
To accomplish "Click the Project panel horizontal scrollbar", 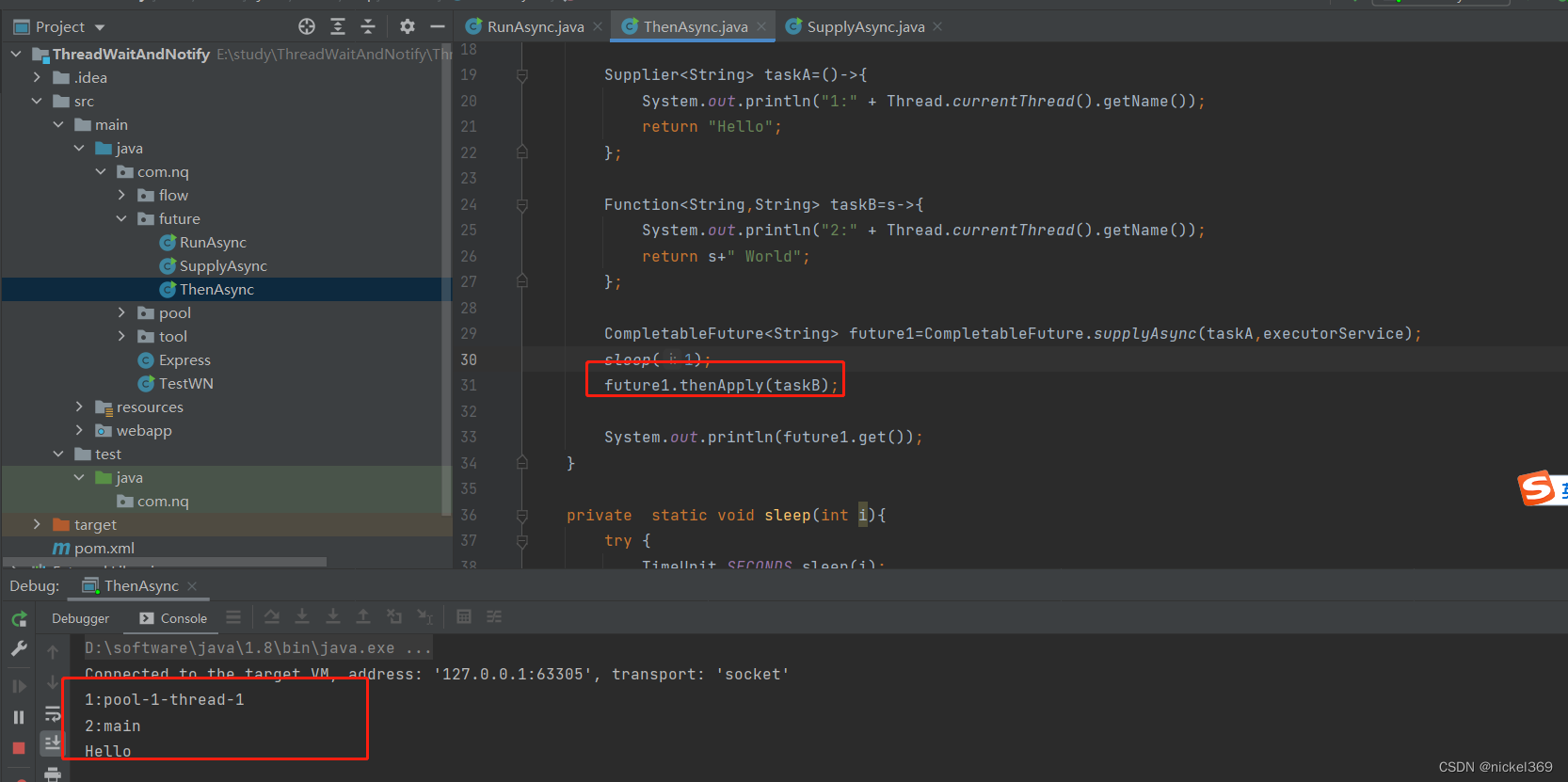I will [166, 562].
